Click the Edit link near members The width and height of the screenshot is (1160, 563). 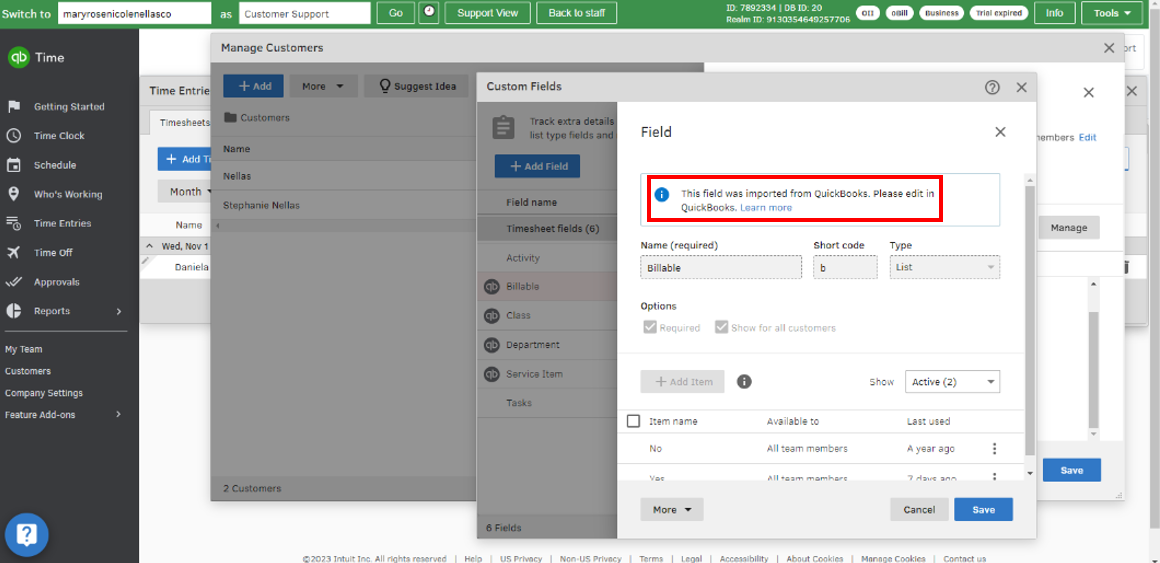1088,138
